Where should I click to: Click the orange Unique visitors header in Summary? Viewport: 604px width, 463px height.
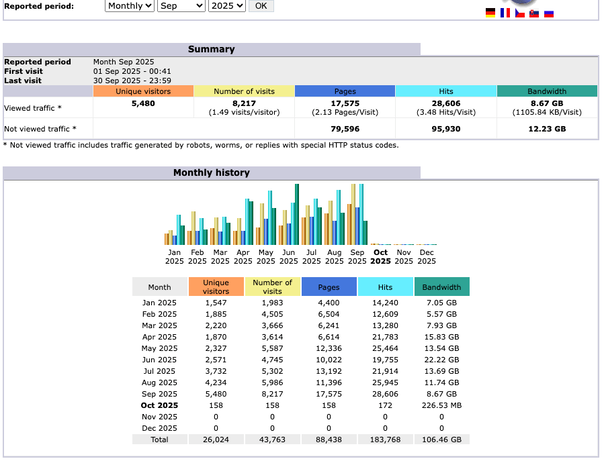coord(143,91)
